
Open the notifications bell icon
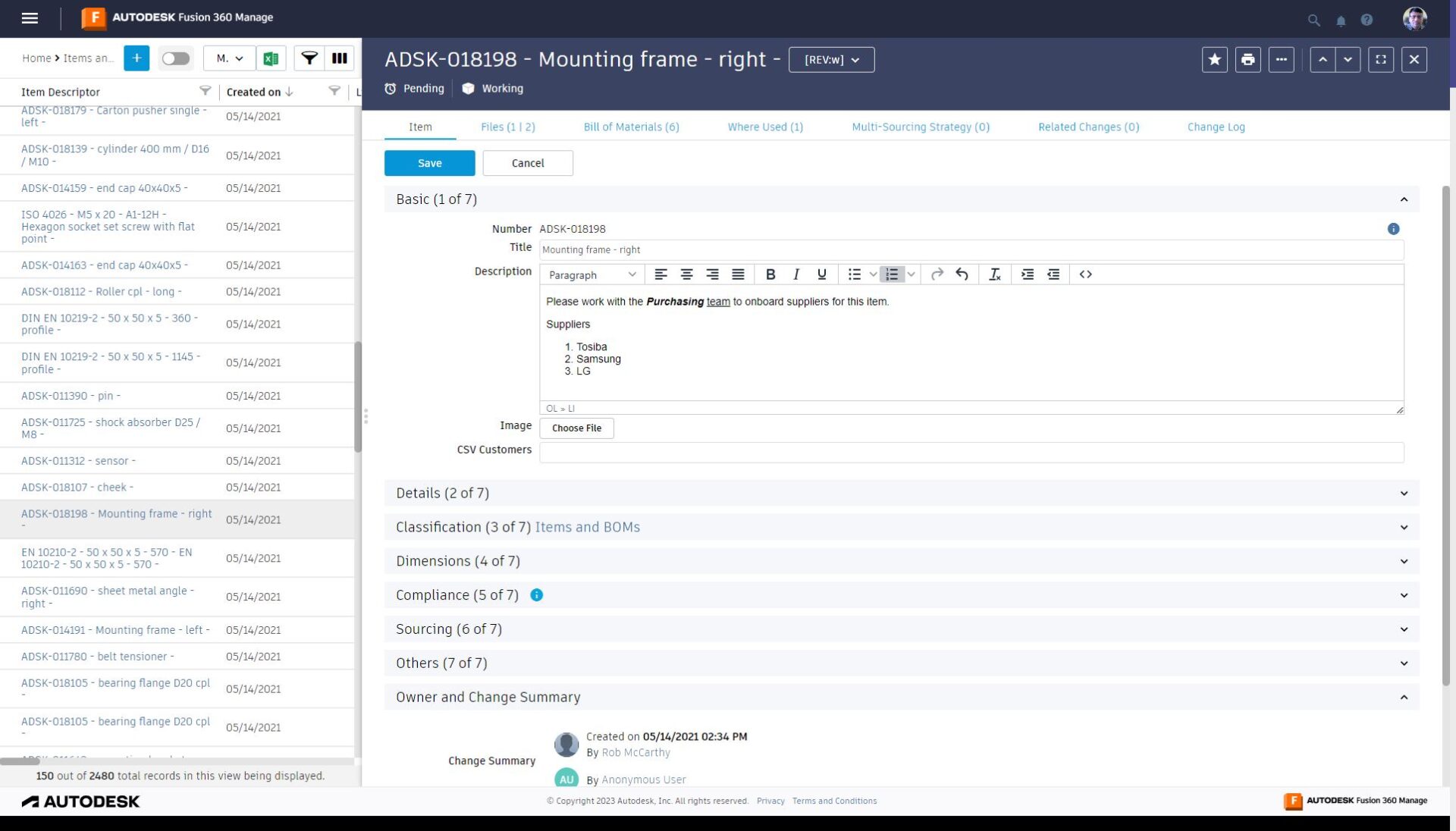point(1341,20)
